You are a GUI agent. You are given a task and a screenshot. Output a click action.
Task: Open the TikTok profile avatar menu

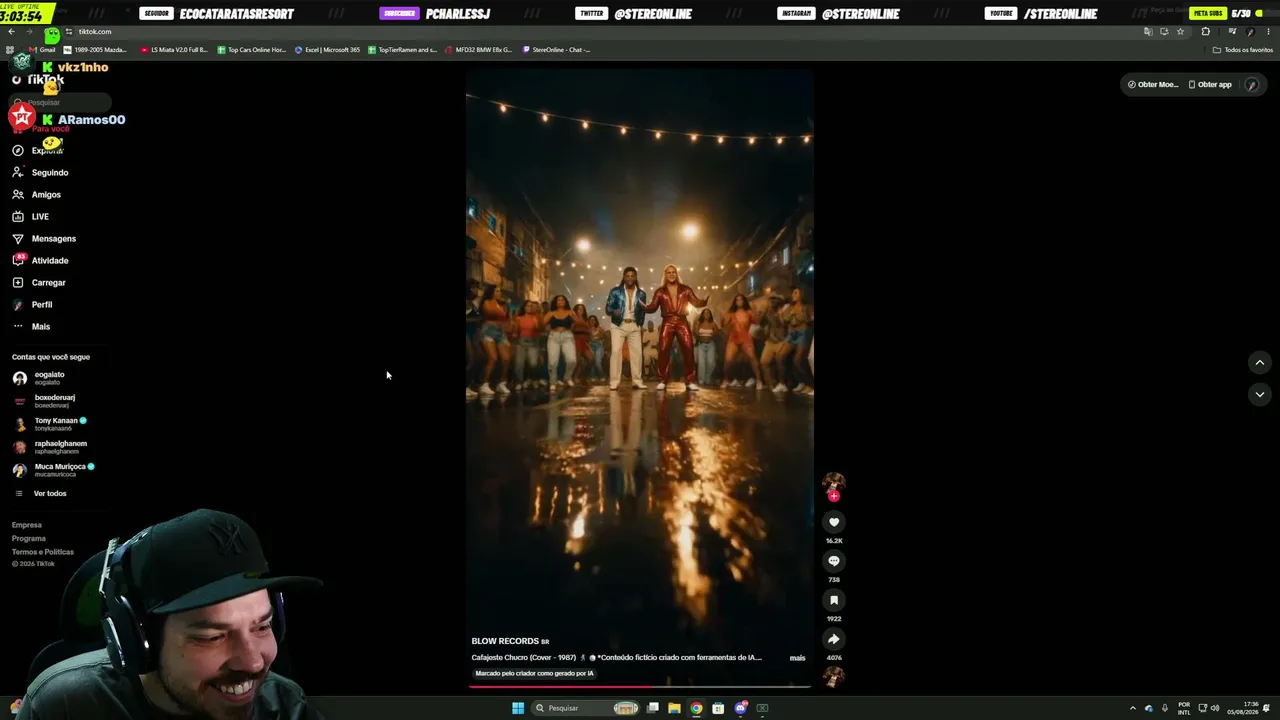1251,85
